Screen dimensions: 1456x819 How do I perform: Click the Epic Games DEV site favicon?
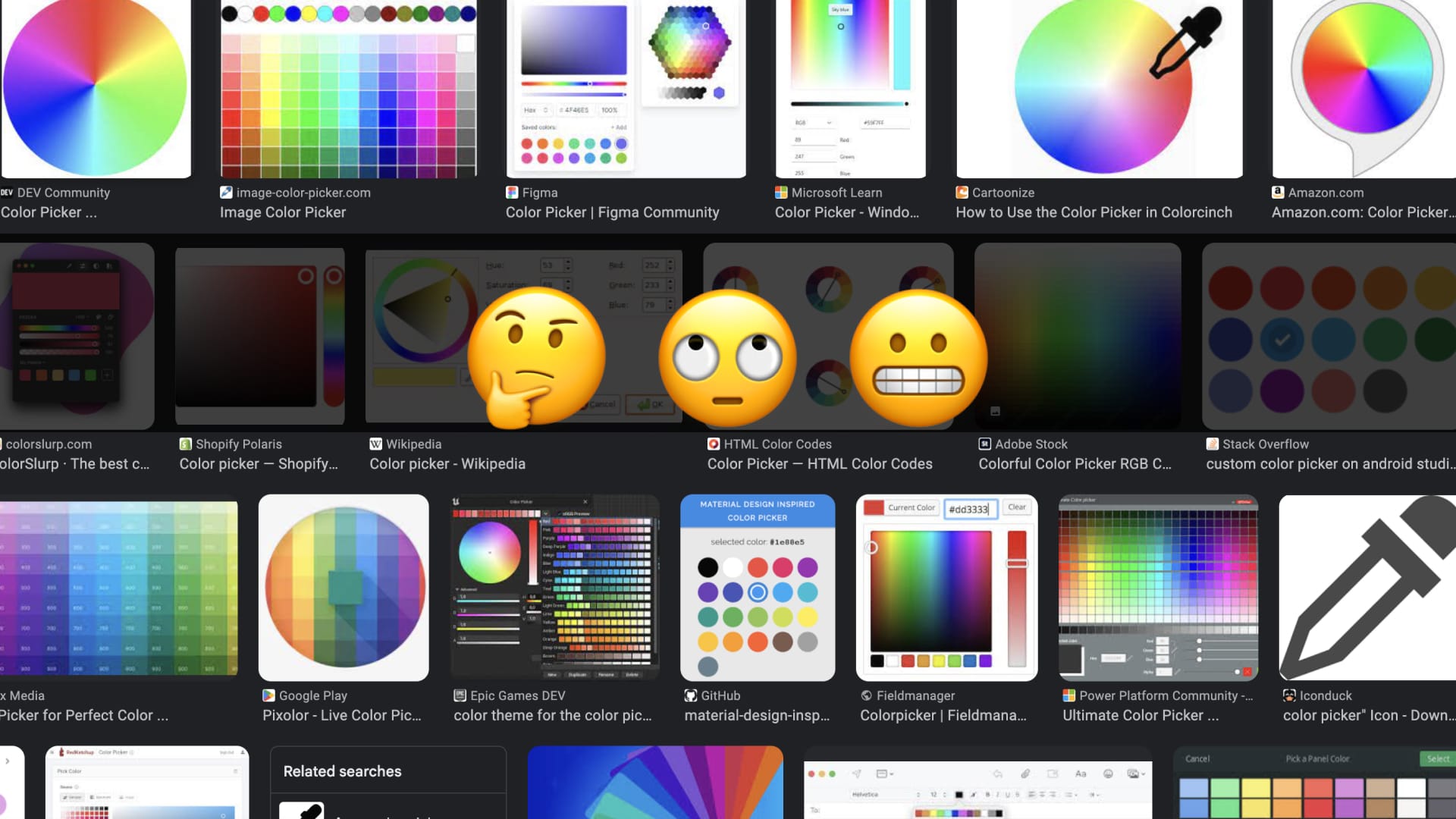pyautogui.click(x=460, y=695)
